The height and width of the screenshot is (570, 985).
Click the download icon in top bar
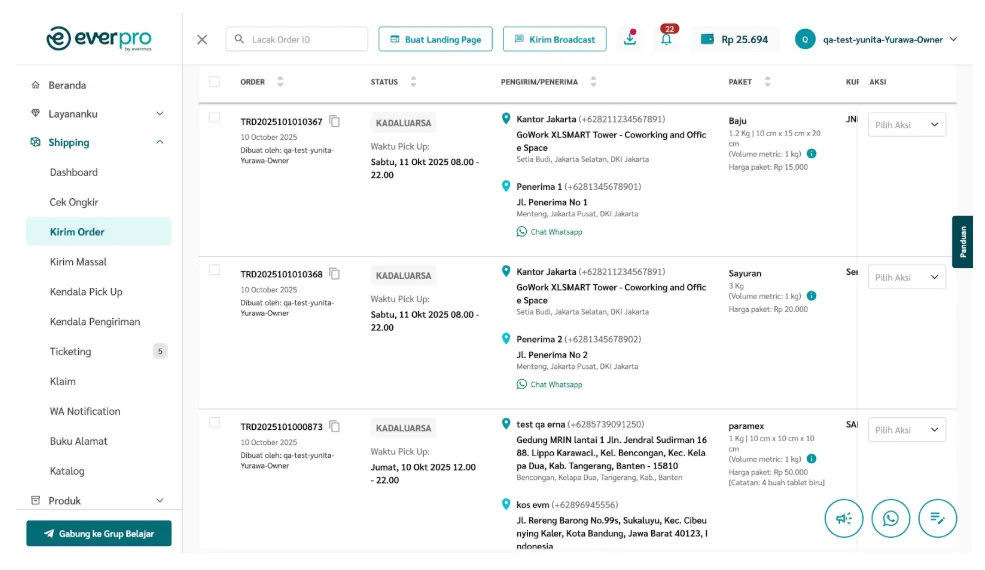click(x=630, y=39)
